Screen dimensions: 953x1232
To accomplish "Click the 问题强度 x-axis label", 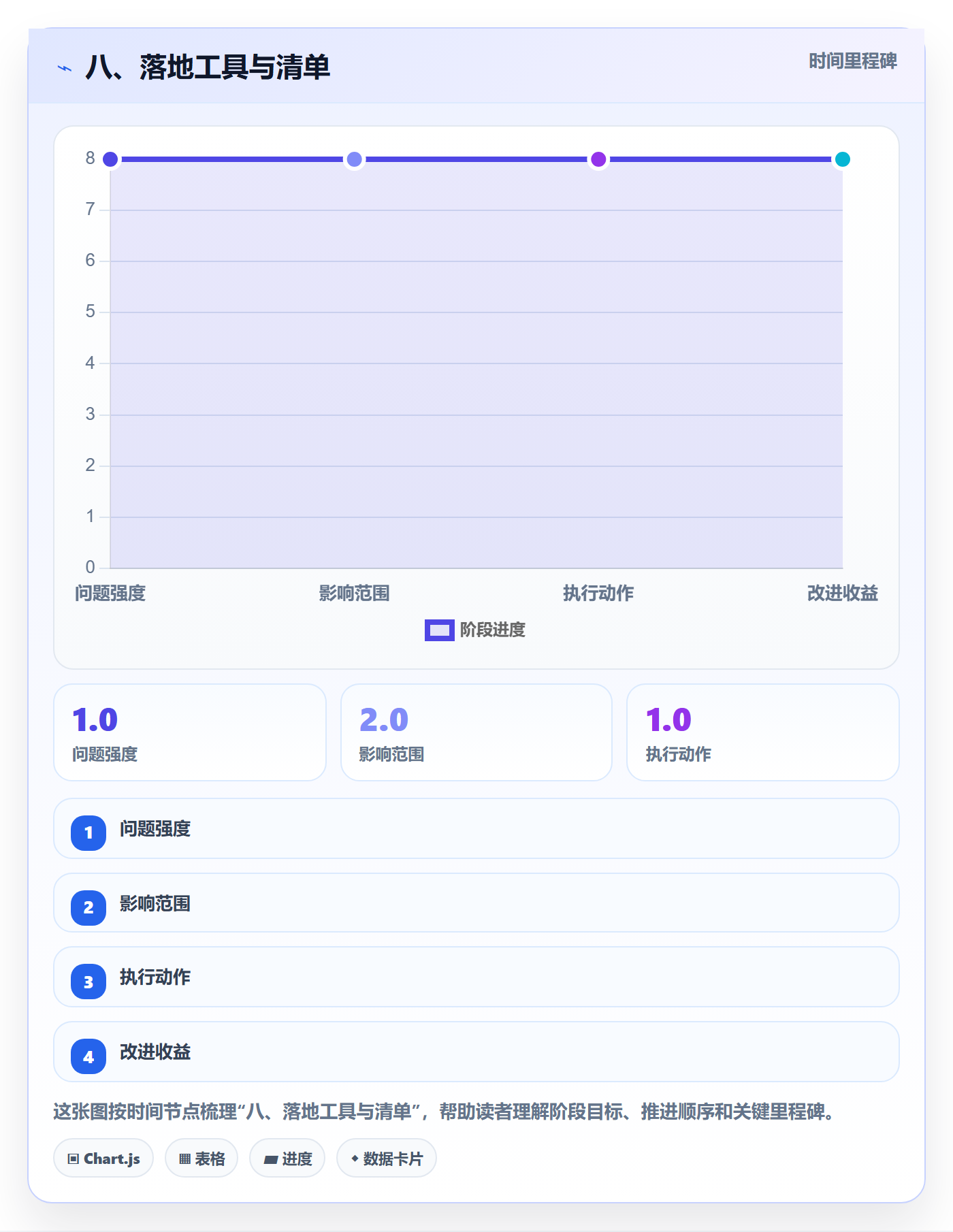I will pos(110,594).
